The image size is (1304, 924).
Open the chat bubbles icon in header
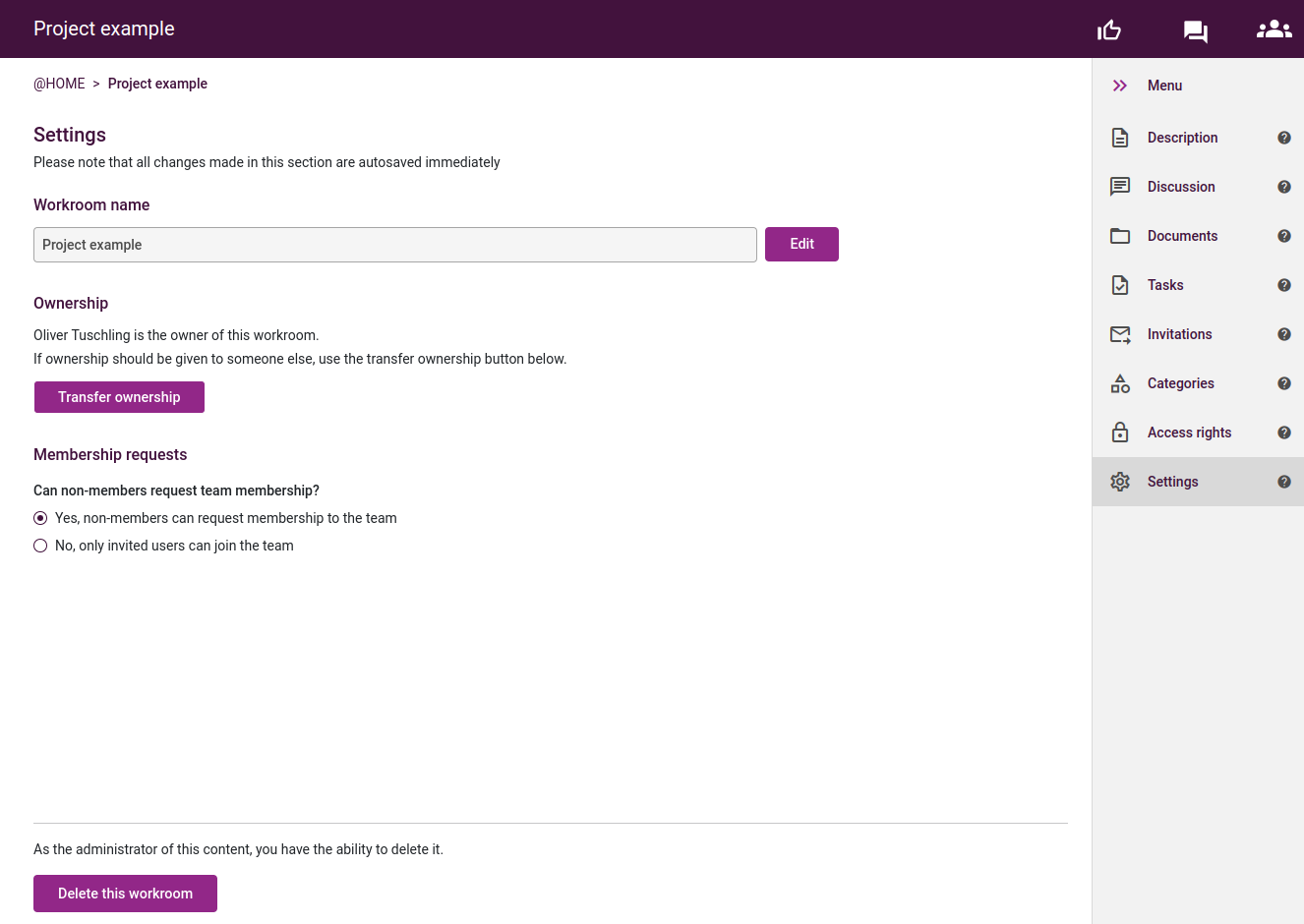1196,31
